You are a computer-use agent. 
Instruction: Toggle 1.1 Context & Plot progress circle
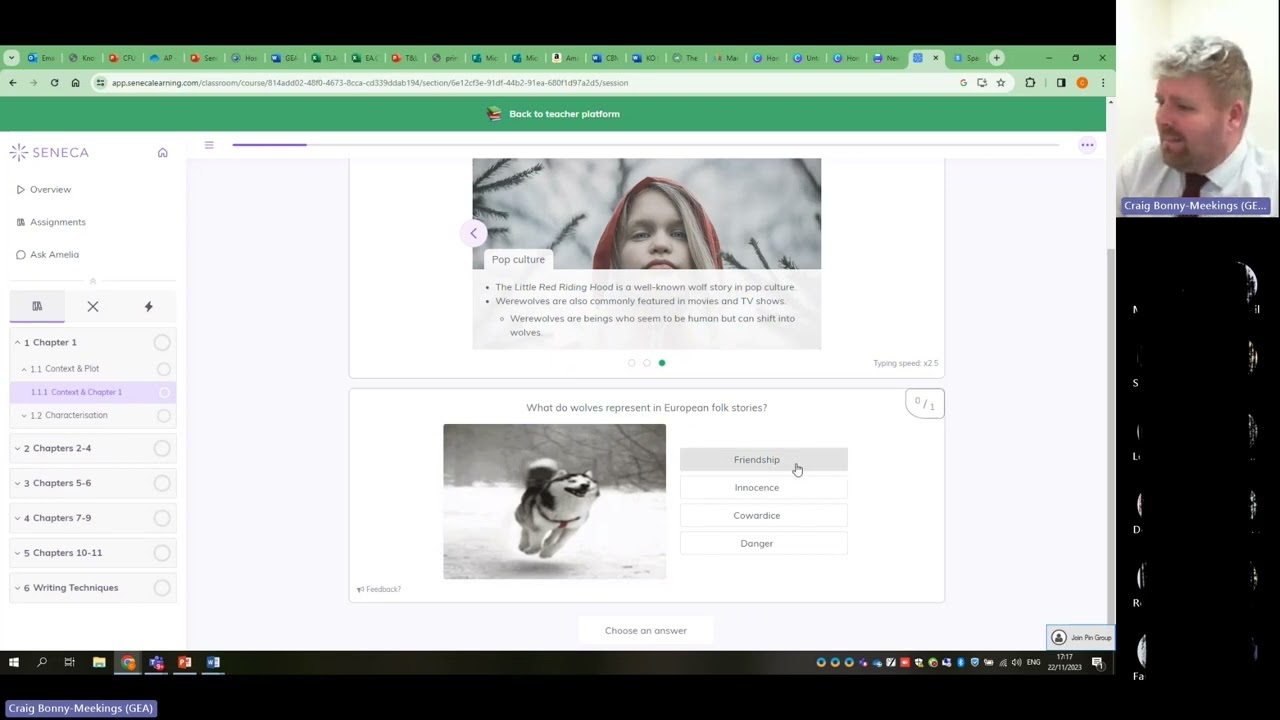click(163, 369)
